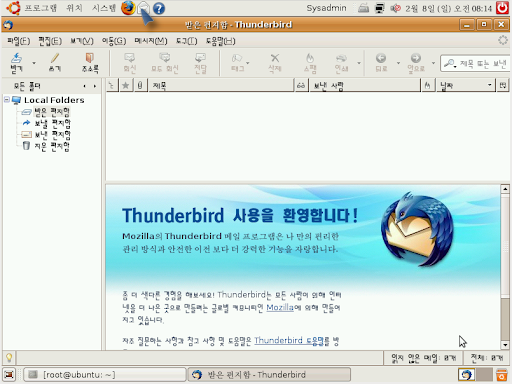Switch folder view with the left arrow
This screenshot has width=512, height=384.
[84, 86]
